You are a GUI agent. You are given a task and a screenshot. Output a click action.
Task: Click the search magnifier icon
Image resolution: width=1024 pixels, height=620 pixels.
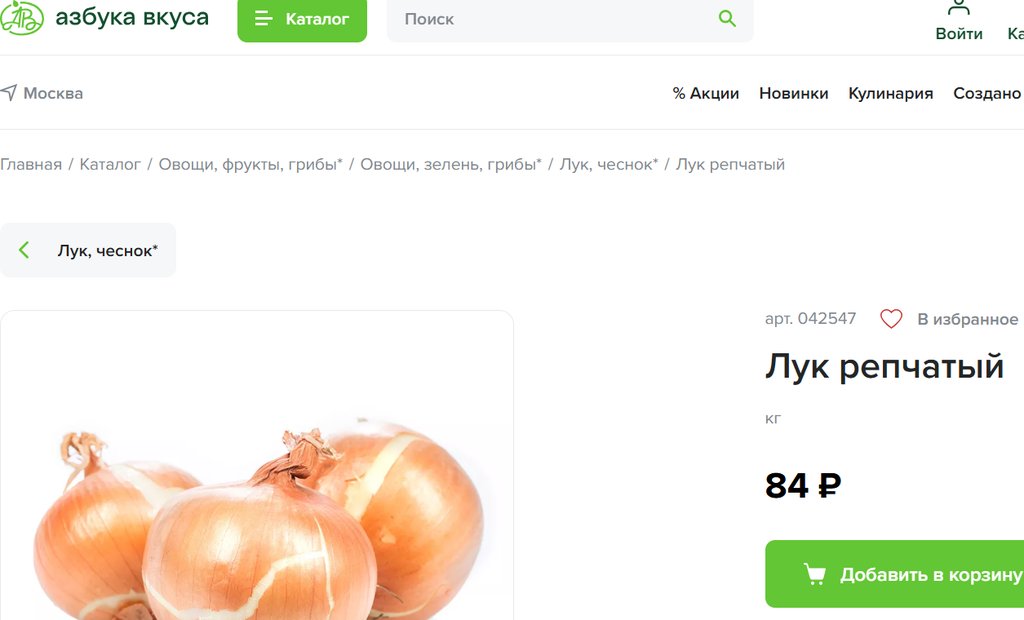727,18
